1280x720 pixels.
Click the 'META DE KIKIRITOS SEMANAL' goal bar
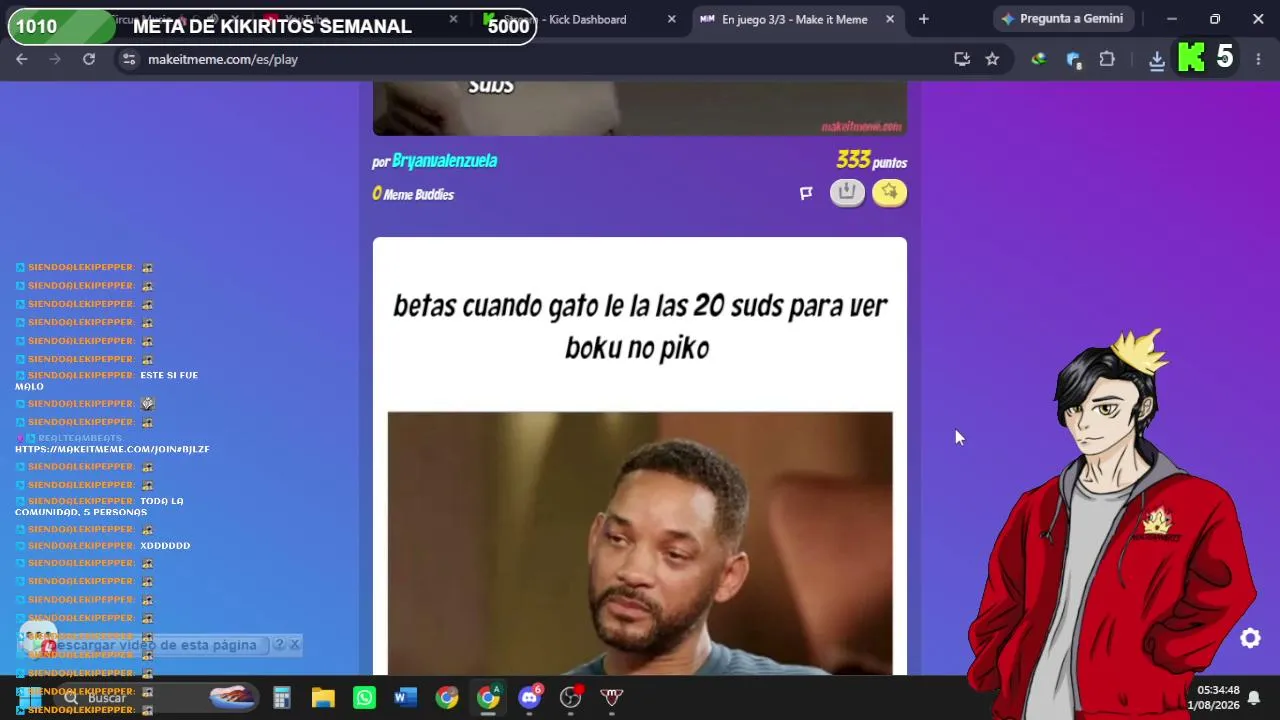click(272, 27)
